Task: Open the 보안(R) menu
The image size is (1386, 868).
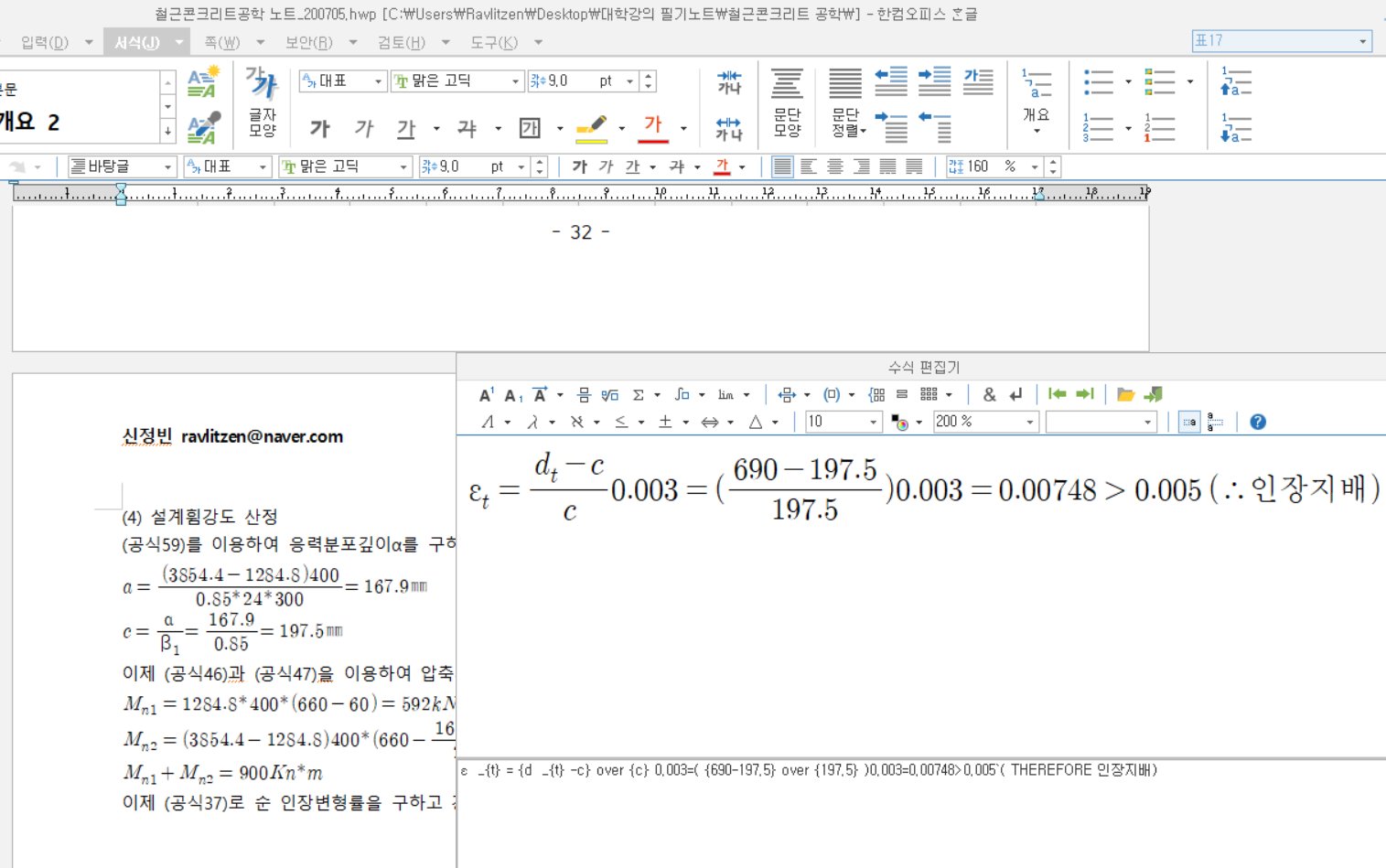Action: 309,42
